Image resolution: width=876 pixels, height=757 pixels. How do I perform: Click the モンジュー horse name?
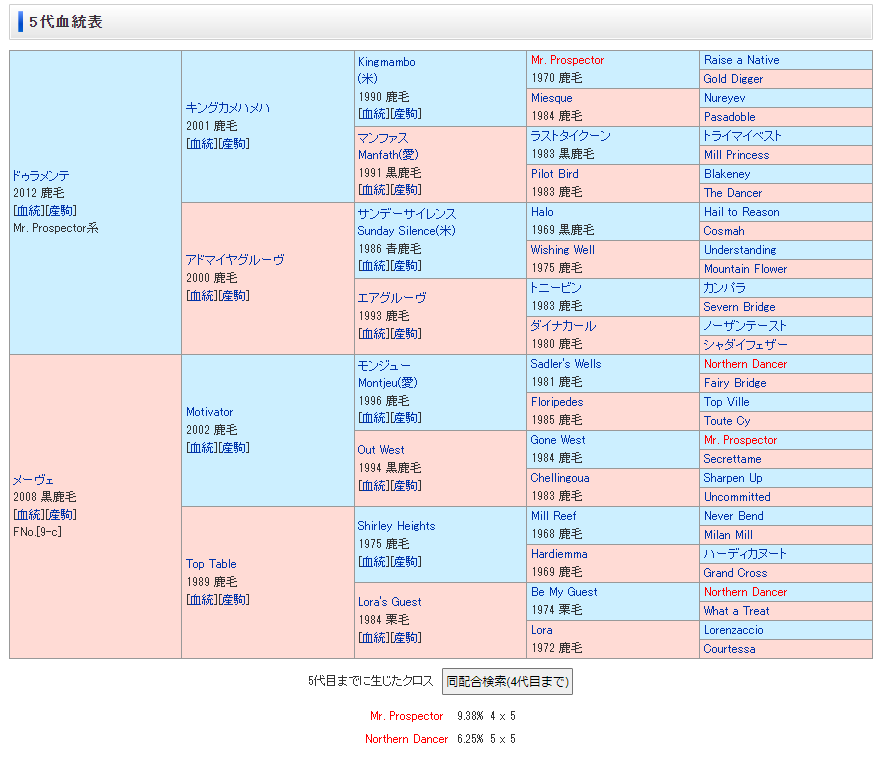coord(384,366)
